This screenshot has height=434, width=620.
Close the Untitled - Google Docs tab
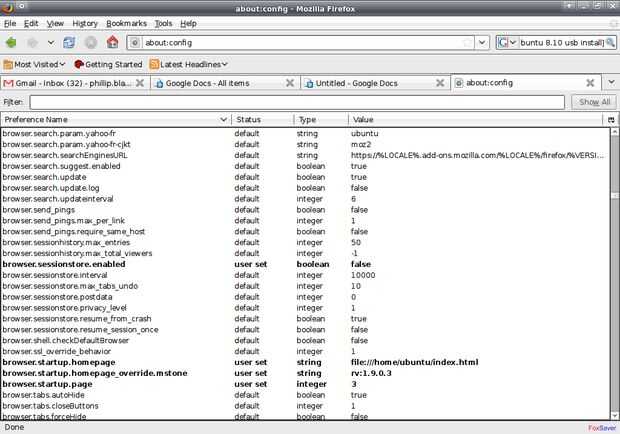click(x=440, y=83)
